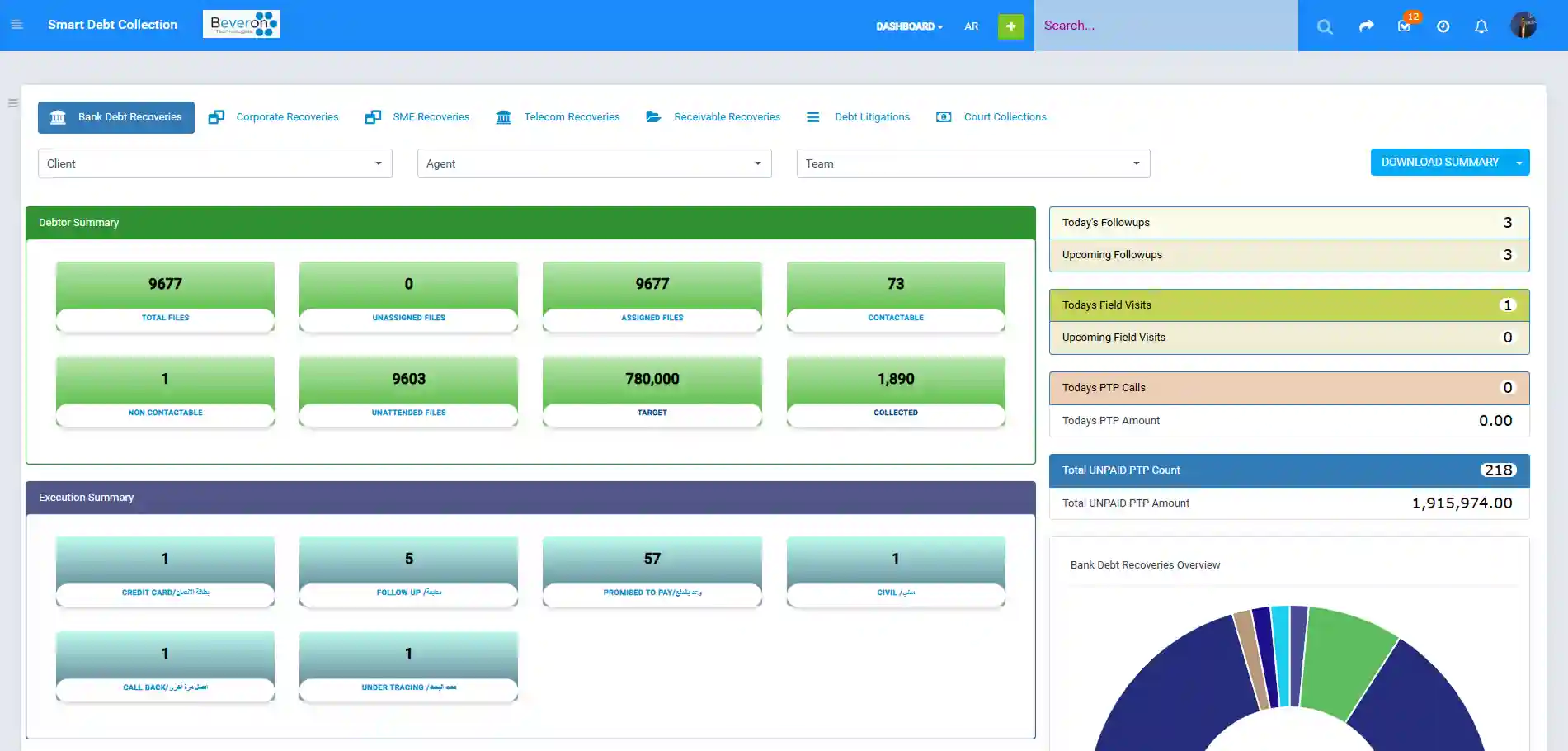Open the Non Contactable card
1568x751 pixels.
pyautogui.click(x=165, y=392)
